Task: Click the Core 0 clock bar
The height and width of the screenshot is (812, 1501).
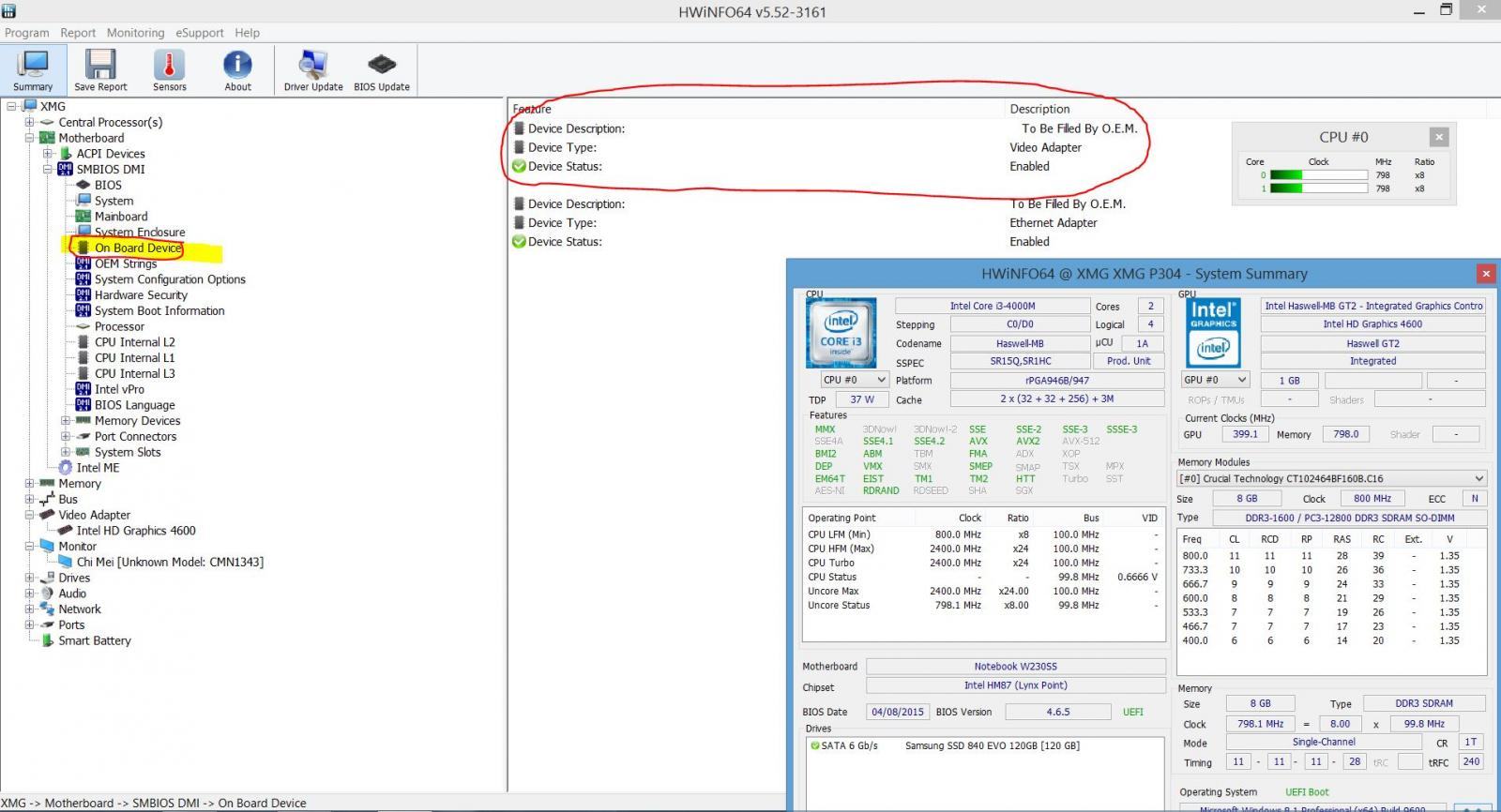Action: coord(1318,175)
